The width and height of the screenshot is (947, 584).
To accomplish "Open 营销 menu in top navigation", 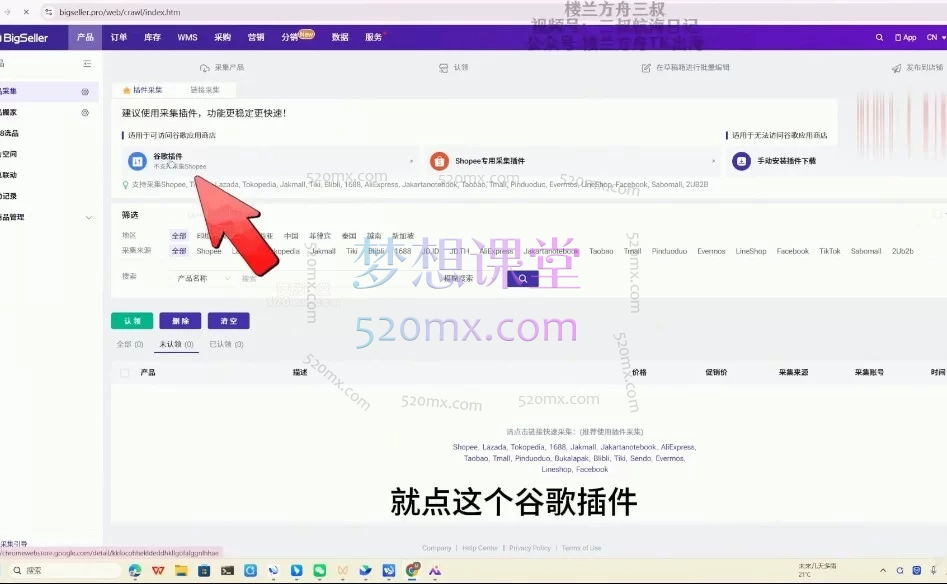I will 256,37.
